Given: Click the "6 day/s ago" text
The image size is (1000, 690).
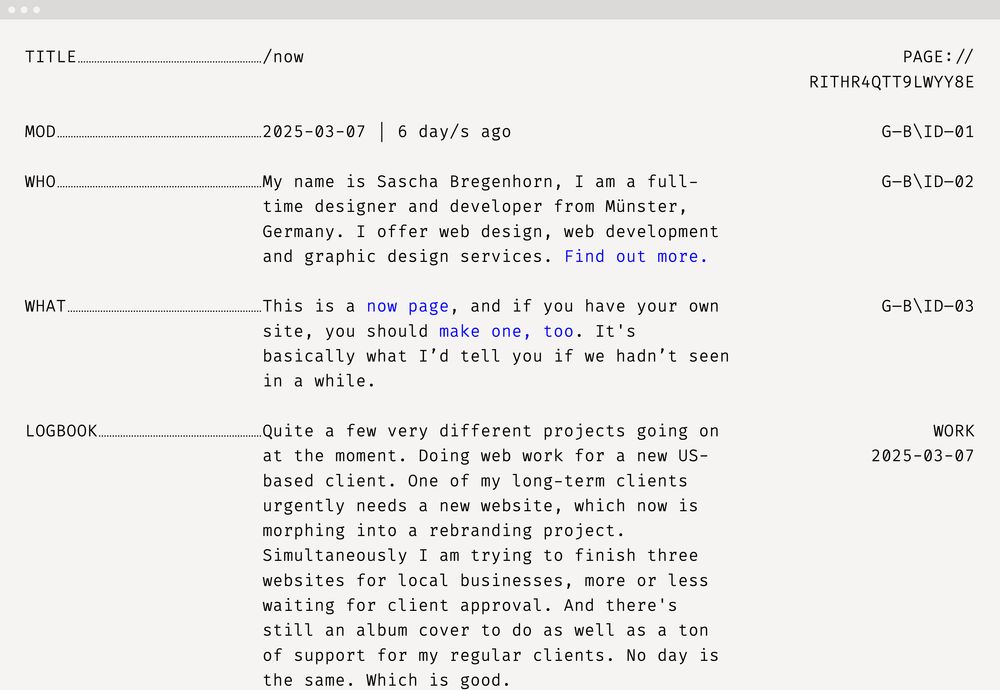Looking at the screenshot, I should pos(454,132).
